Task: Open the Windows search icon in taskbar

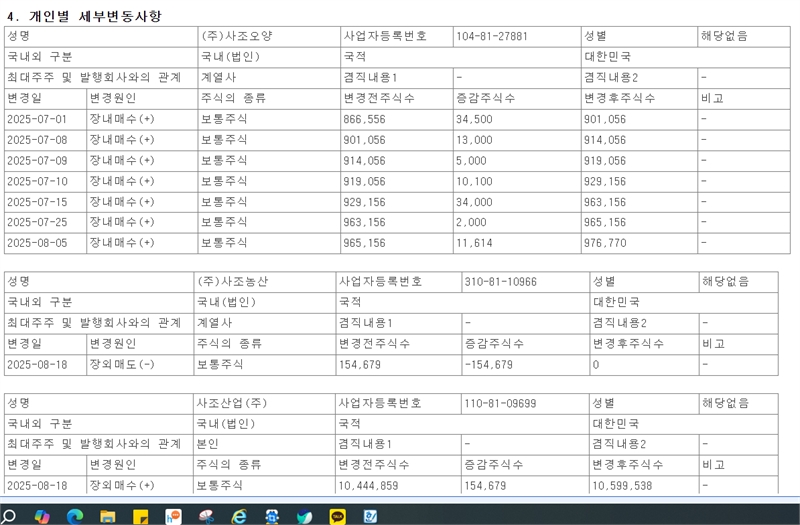Action: [x=10, y=514]
